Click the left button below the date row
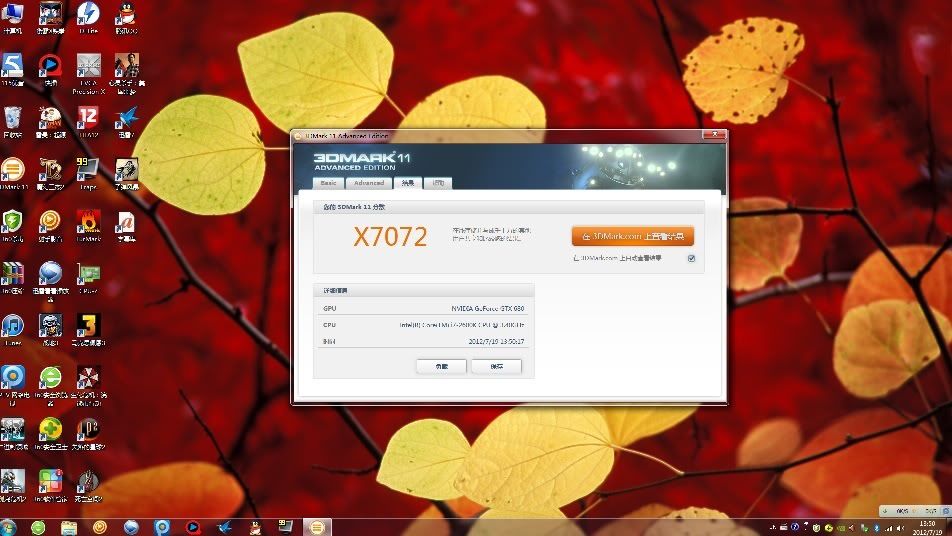Viewport: 952px width, 536px height. click(441, 367)
